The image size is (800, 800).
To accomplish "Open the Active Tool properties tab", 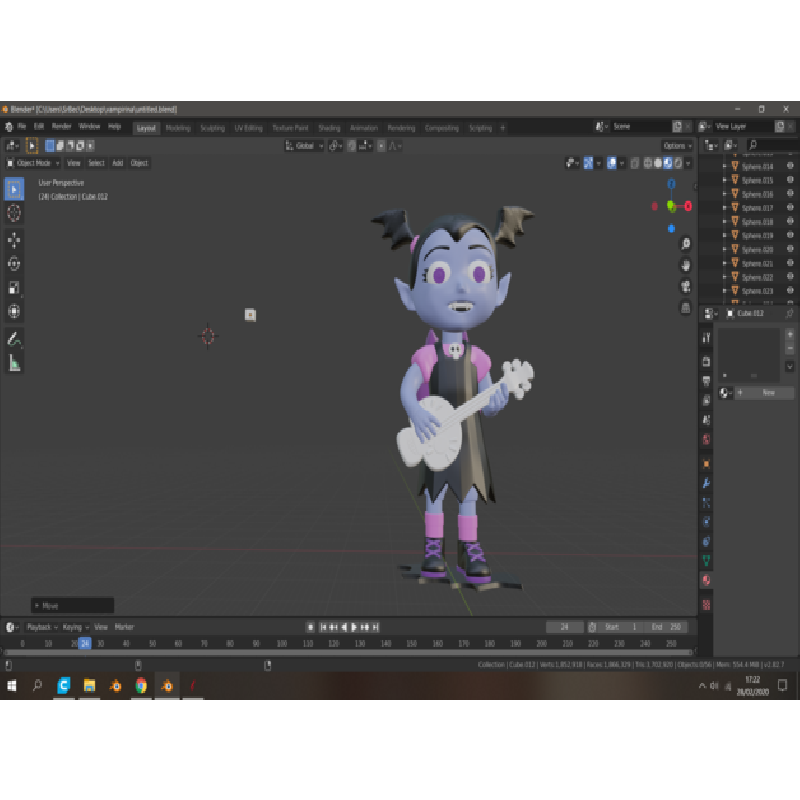I will coord(707,338).
